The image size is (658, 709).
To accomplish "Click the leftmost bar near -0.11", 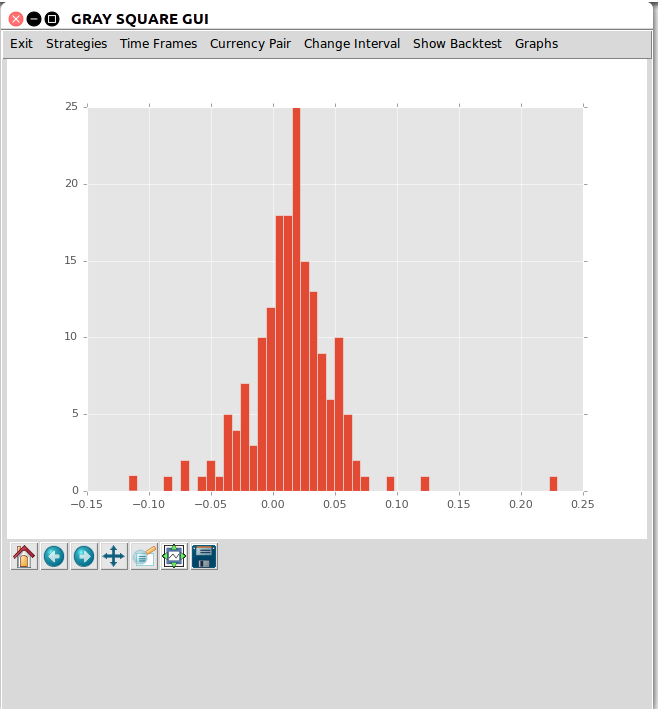I will click(x=133, y=483).
